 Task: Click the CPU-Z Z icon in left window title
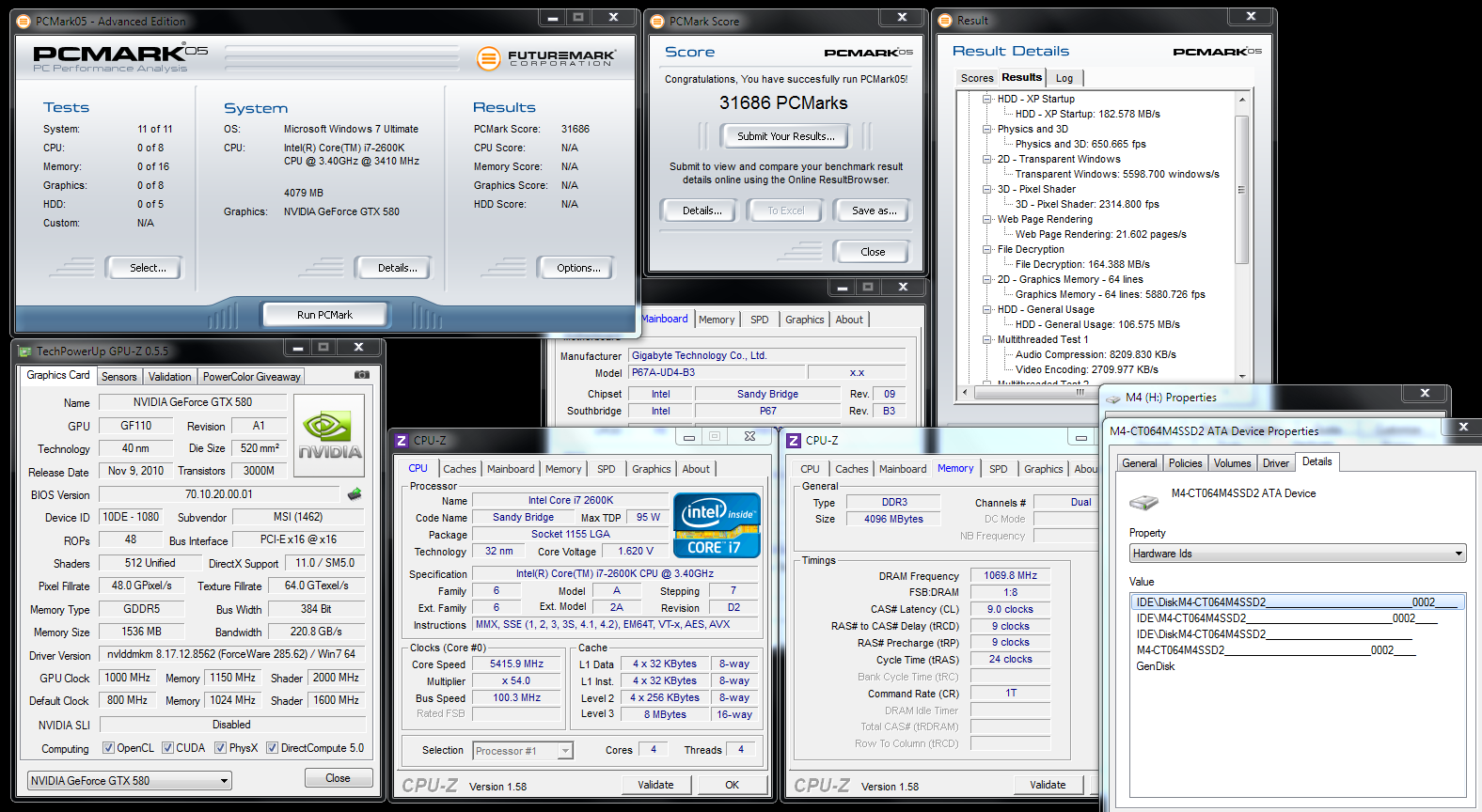(402, 440)
